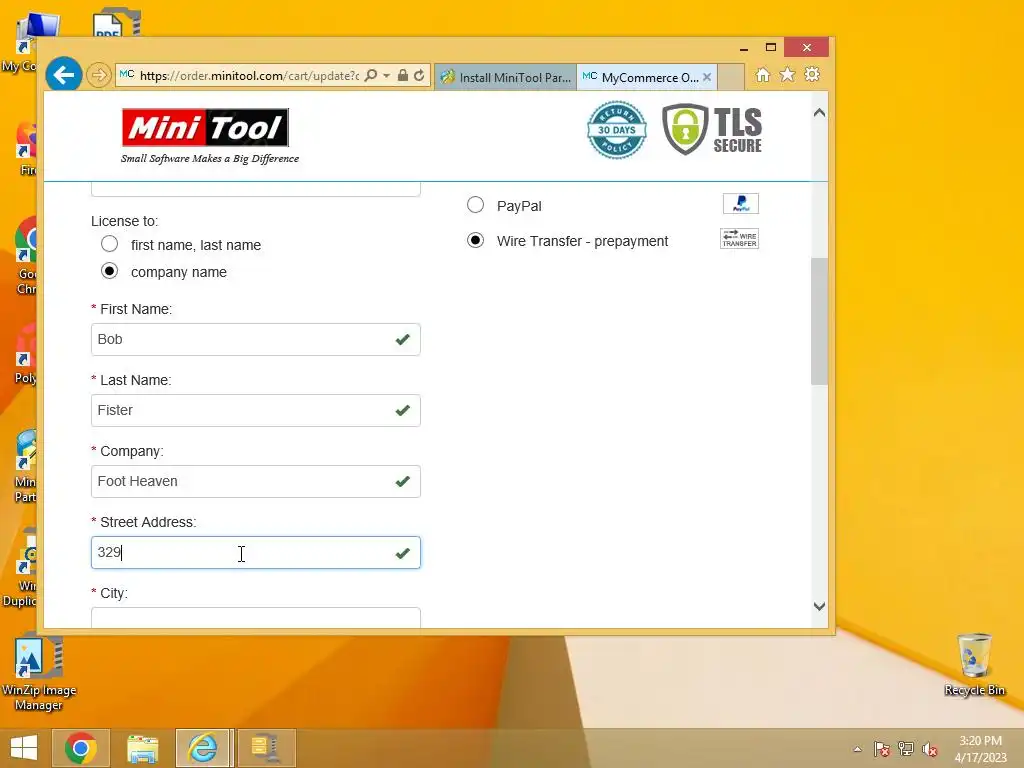The width and height of the screenshot is (1024, 768).
Task: Open browser tools gear icon
Action: [812, 74]
